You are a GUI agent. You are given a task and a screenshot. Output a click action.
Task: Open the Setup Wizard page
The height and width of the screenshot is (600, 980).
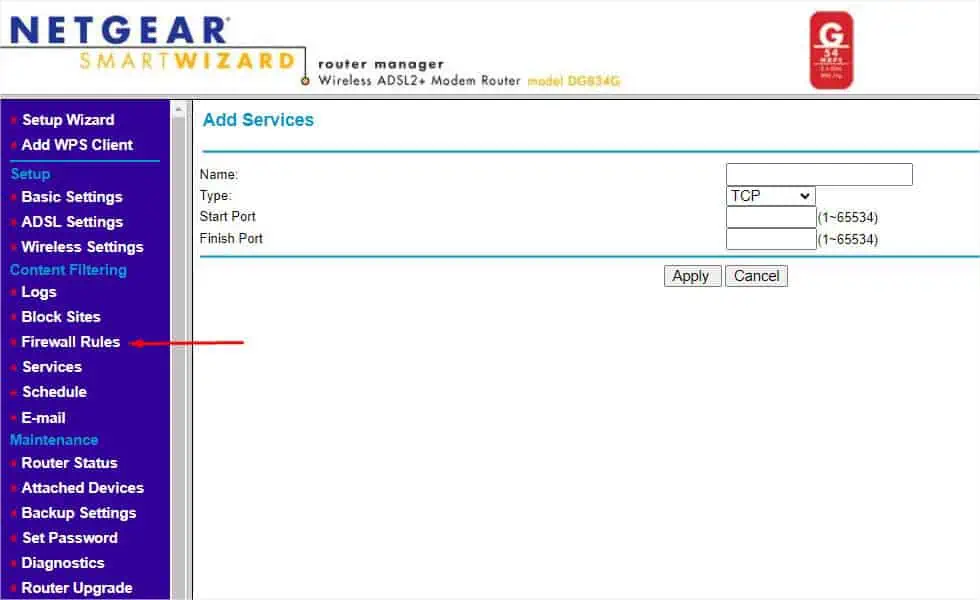[x=66, y=120]
